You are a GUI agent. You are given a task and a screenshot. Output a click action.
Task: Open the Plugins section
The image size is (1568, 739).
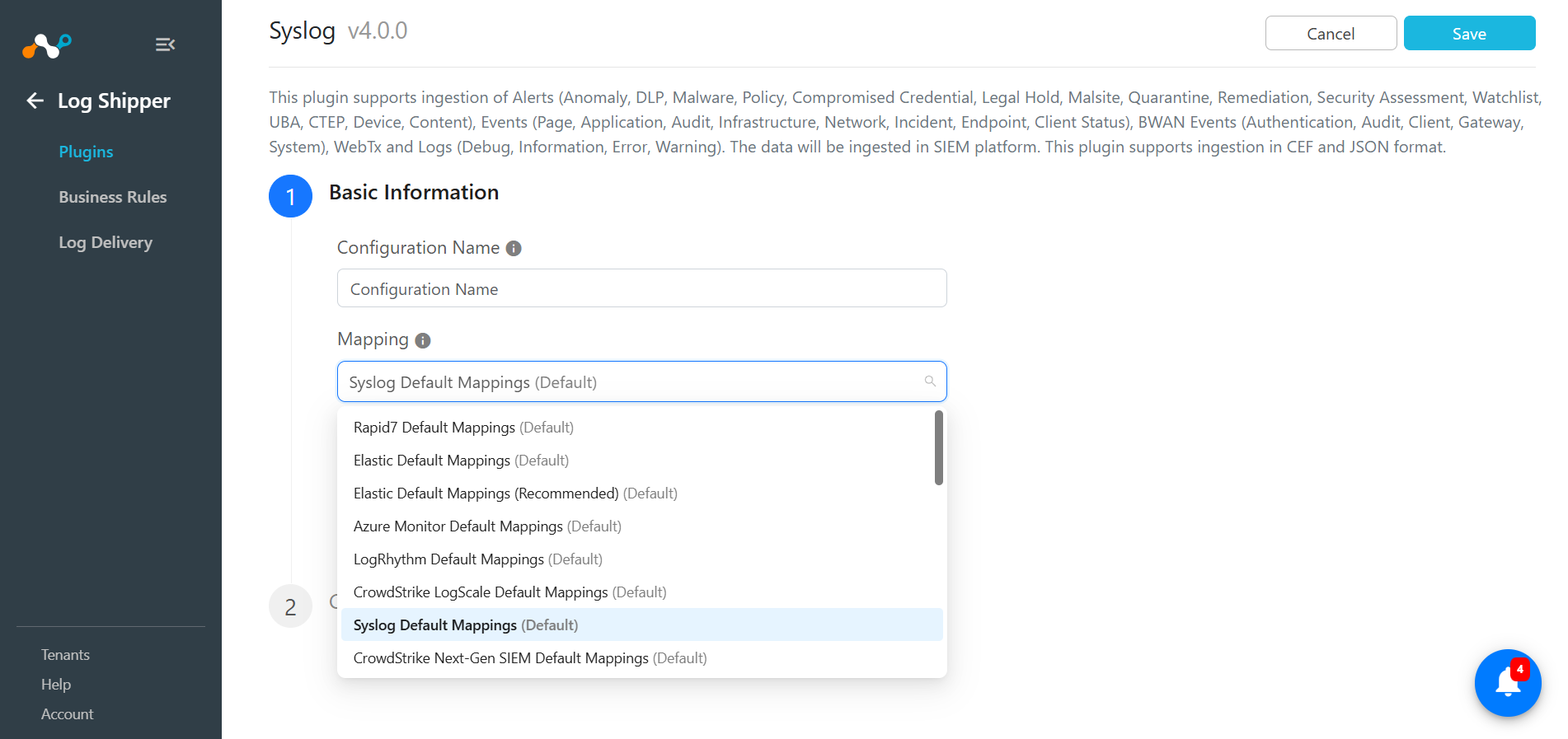pyautogui.click(x=86, y=152)
